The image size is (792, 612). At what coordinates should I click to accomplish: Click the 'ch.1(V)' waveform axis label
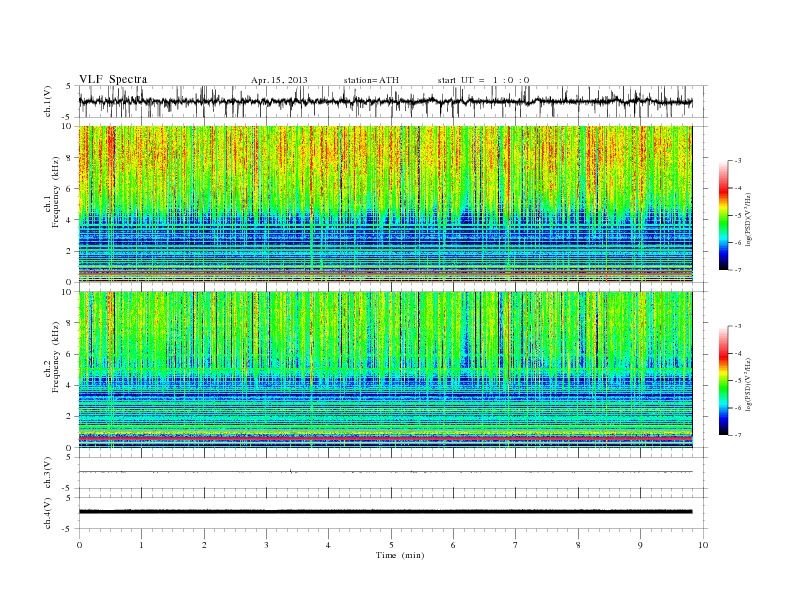pos(48,102)
